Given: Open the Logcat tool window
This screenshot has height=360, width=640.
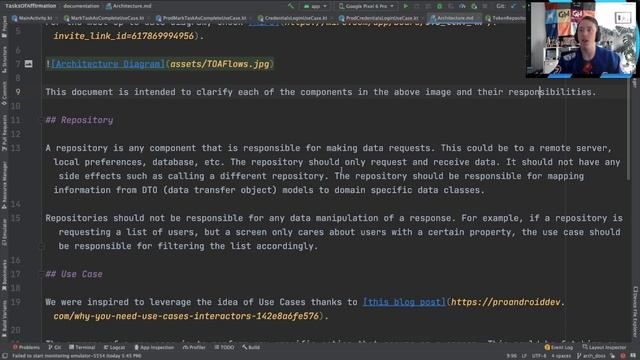Looking at the screenshot, I should coord(115,347).
